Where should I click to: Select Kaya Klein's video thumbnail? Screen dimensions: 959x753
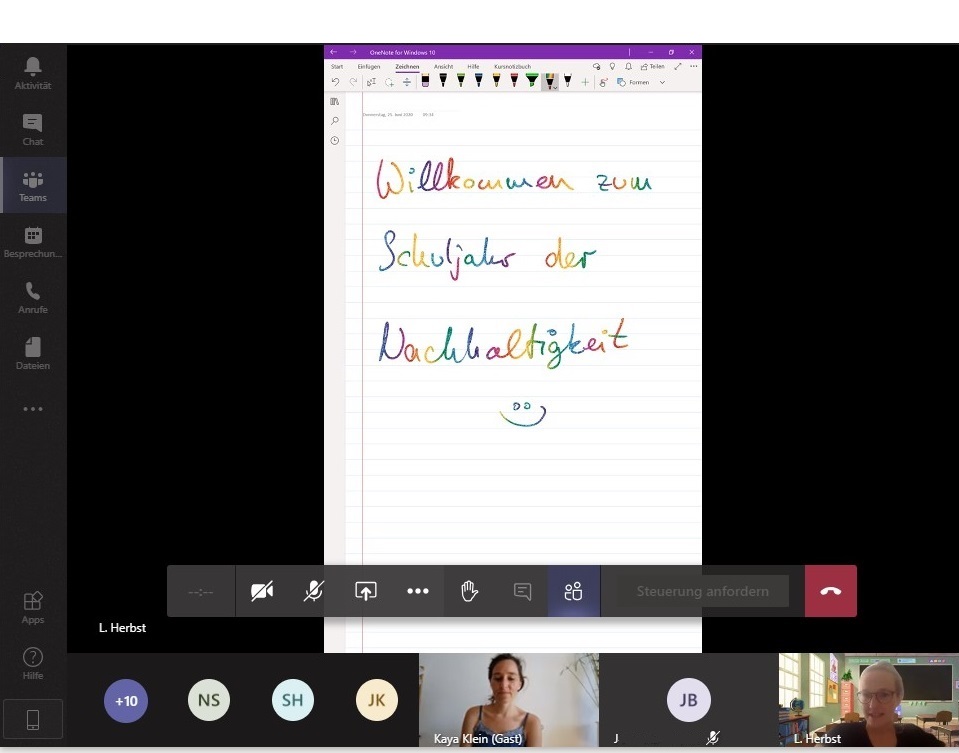point(508,700)
